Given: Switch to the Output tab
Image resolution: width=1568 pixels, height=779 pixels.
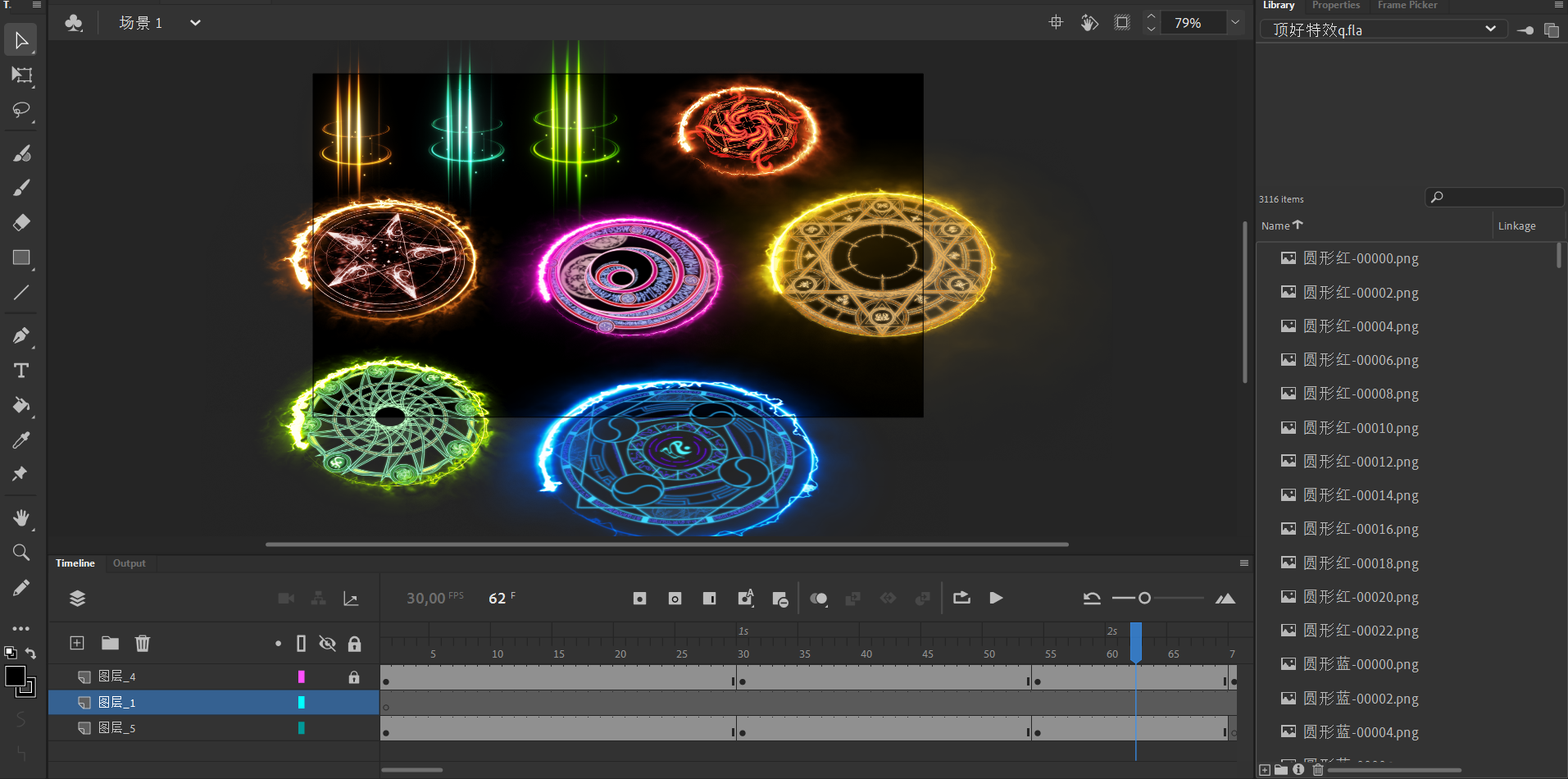Looking at the screenshot, I should pyautogui.click(x=129, y=563).
